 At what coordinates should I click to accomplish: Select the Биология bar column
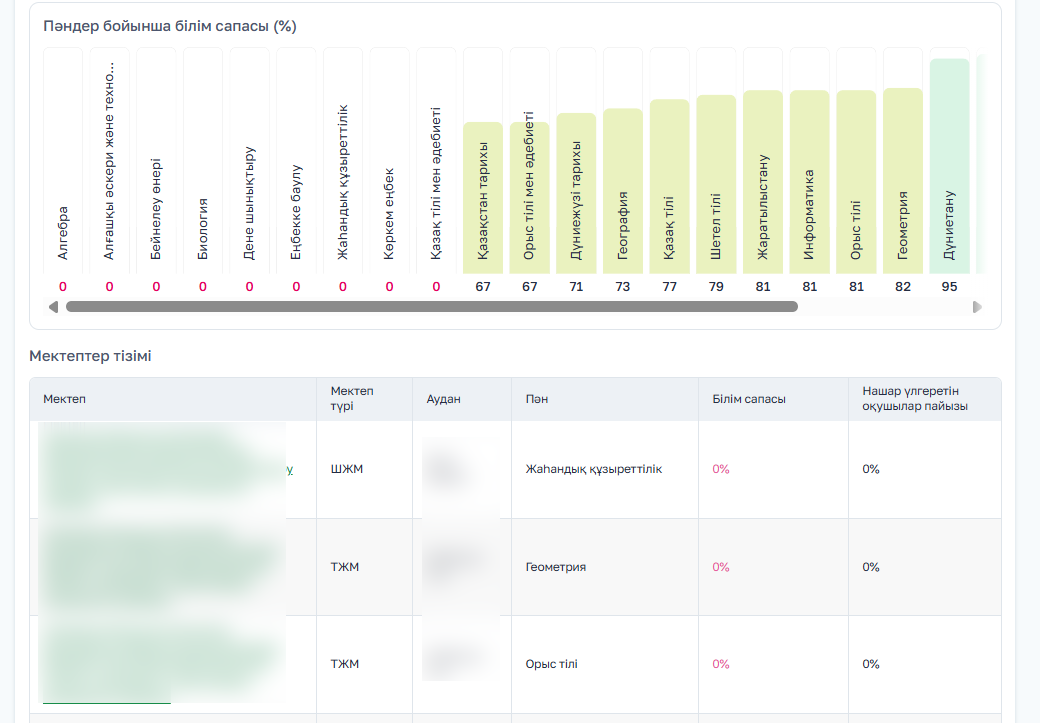pyautogui.click(x=203, y=161)
